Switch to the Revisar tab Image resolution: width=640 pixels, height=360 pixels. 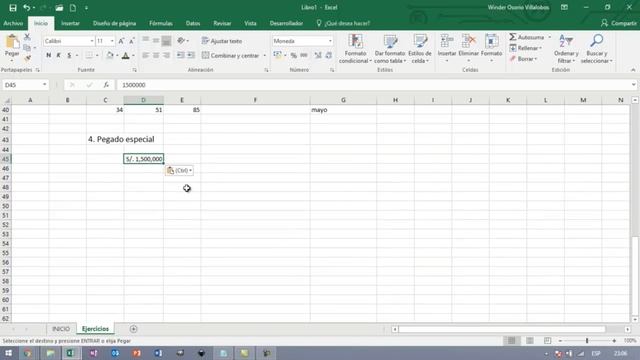222,23
